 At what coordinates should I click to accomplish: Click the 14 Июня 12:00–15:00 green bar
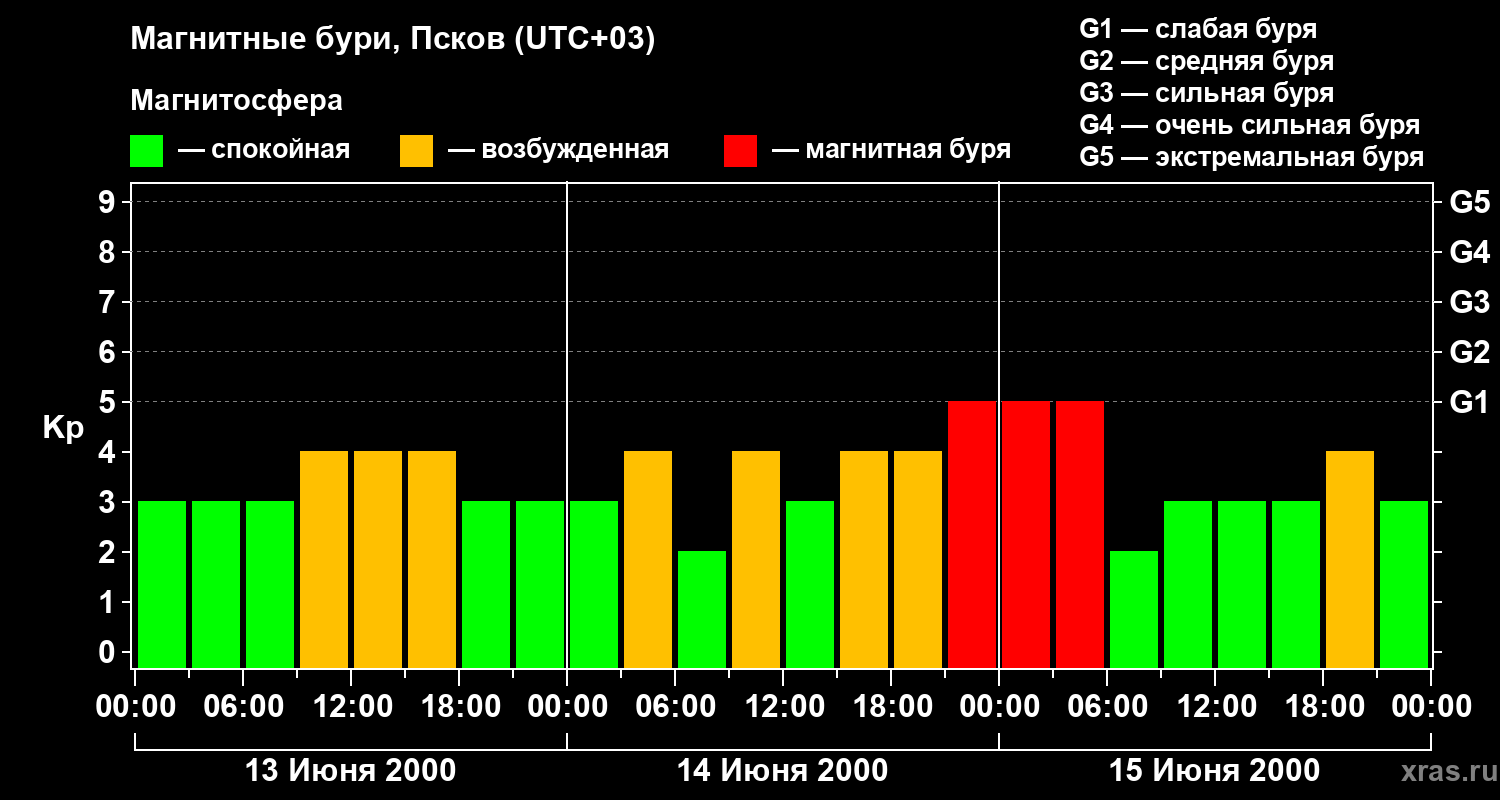point(810,584)
